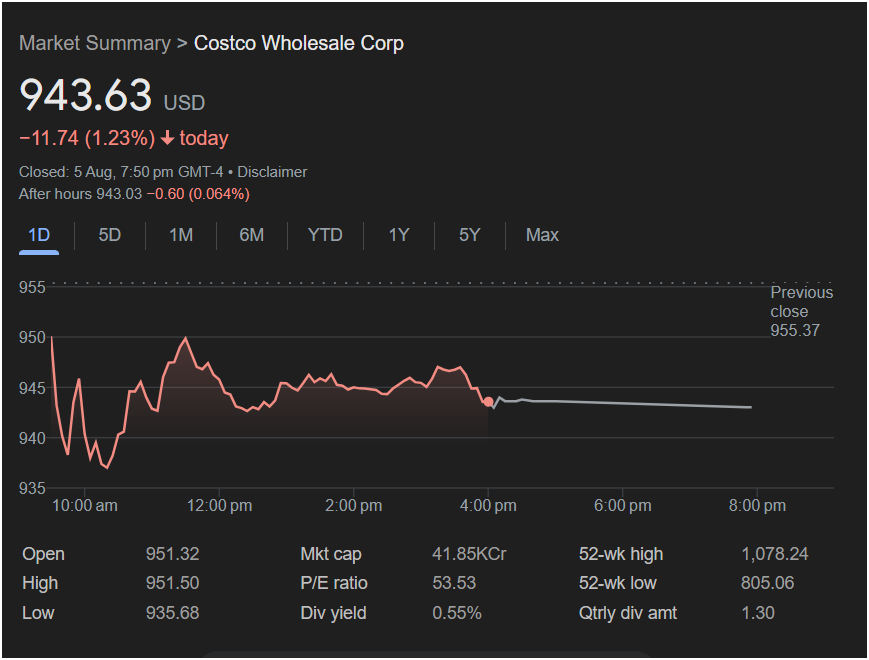This screenshot has width=869, height=660.
Task: Select the 1D time range tab
Action: (x=39, y=235)
